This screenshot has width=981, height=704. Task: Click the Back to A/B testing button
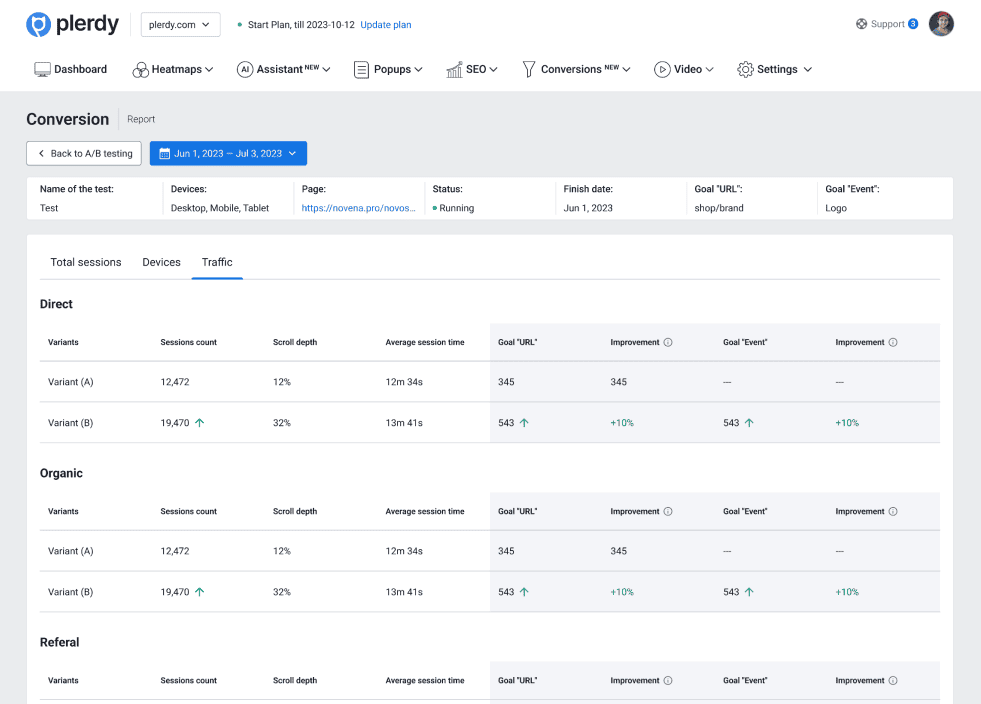coord(84,154)
